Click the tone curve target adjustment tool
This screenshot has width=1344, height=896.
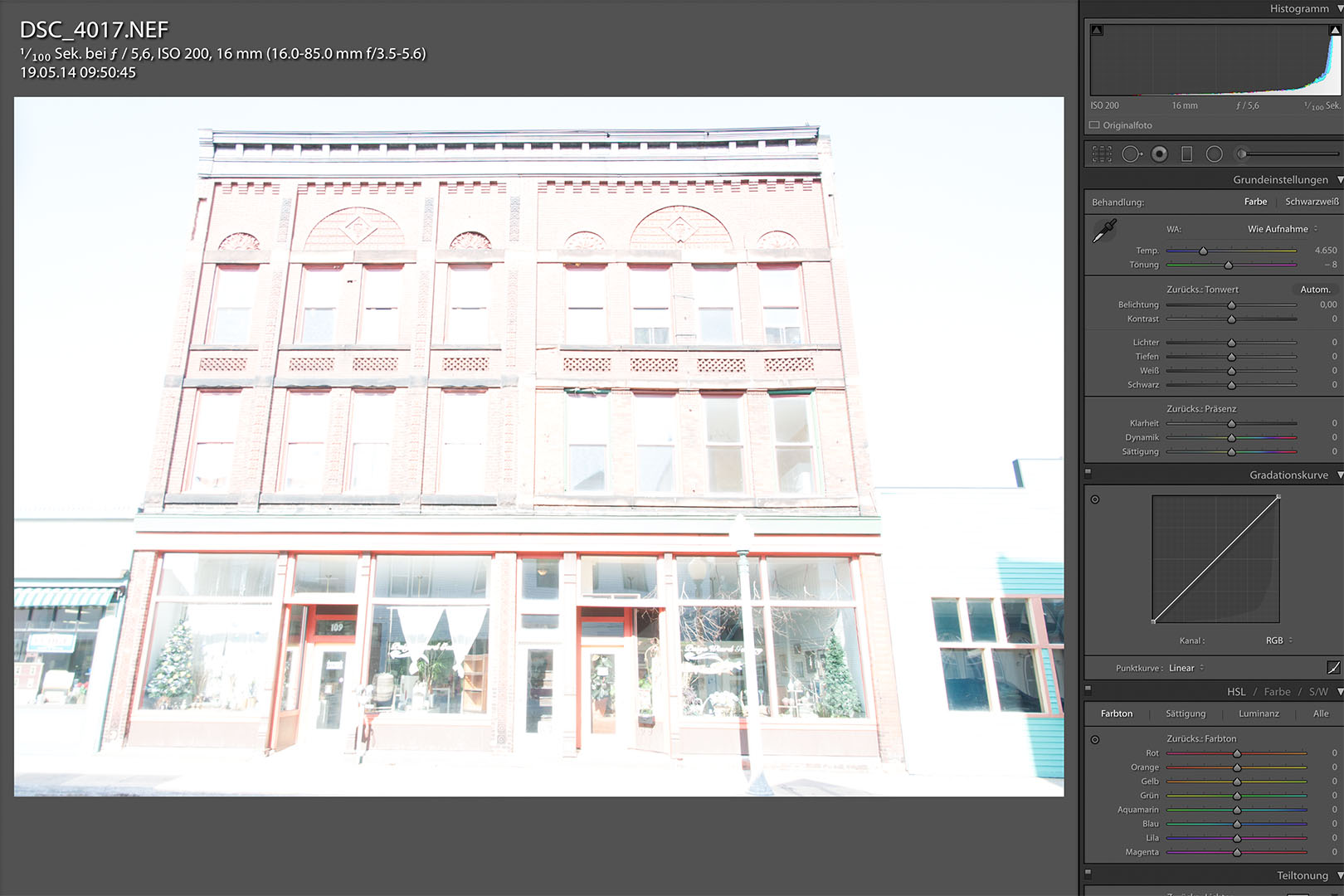point(1095,499)
